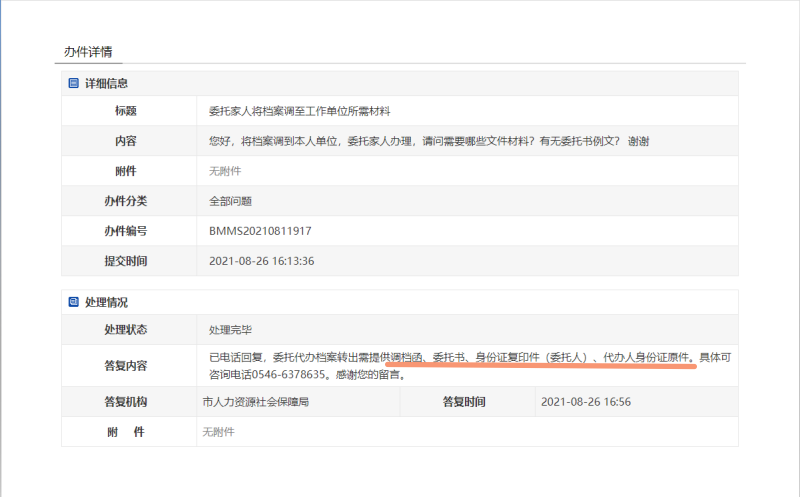
Task: Click the inquiry content starting with 您好
Action: pyautogui.click(x=429, y=141)
